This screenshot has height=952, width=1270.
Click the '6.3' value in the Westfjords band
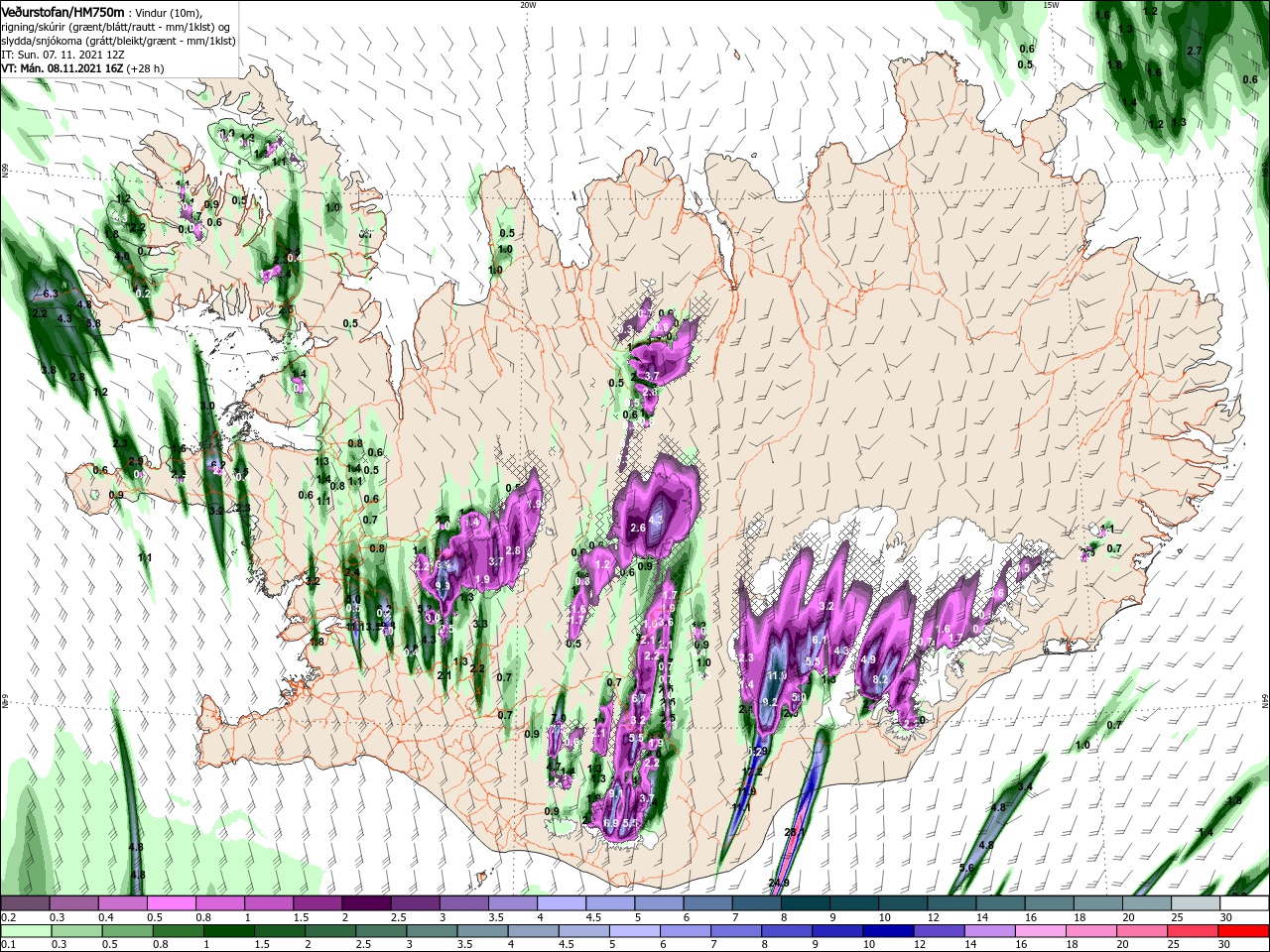click(x=51, y=295)
